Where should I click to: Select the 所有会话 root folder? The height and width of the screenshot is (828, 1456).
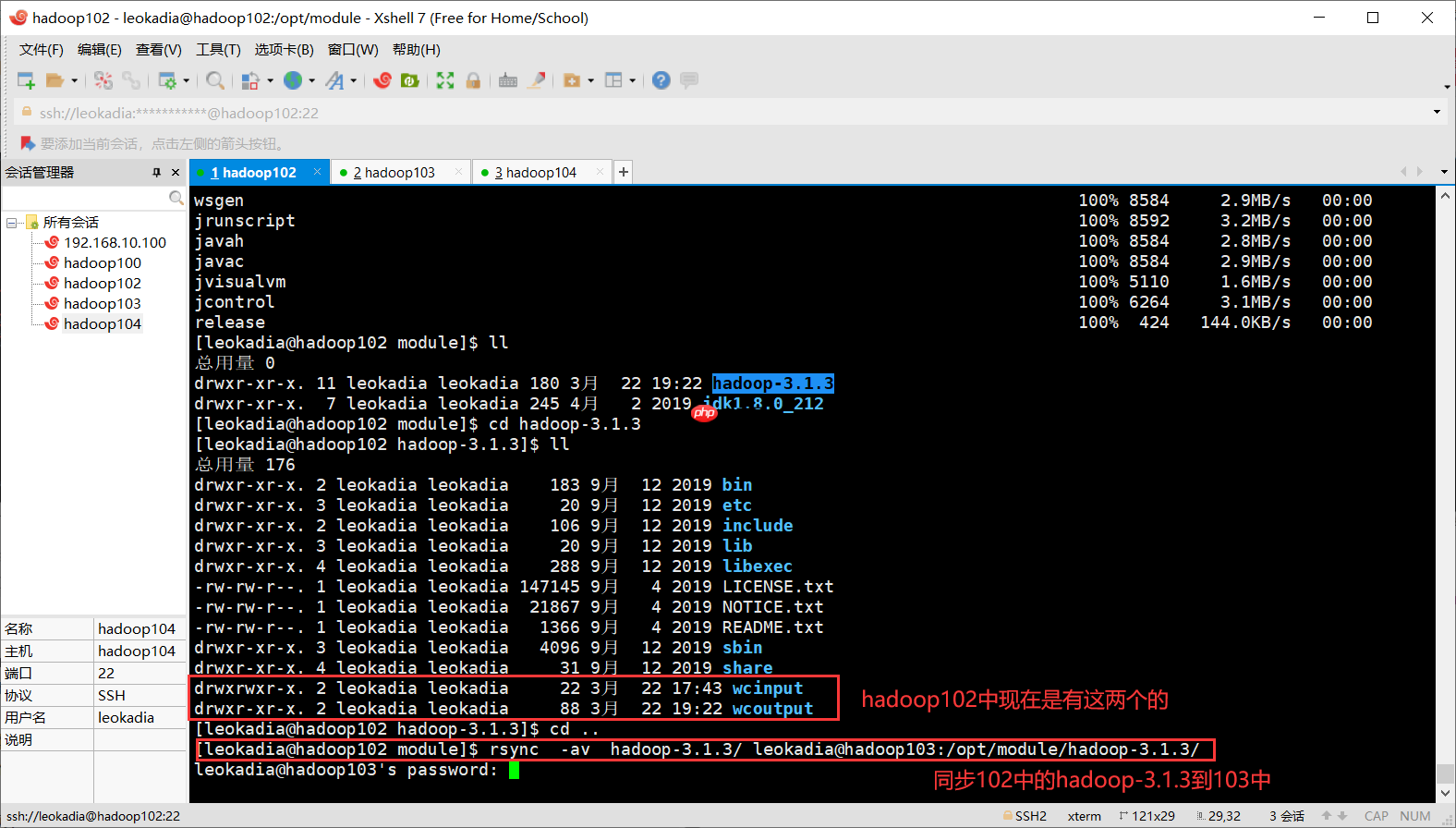(70, 223)
